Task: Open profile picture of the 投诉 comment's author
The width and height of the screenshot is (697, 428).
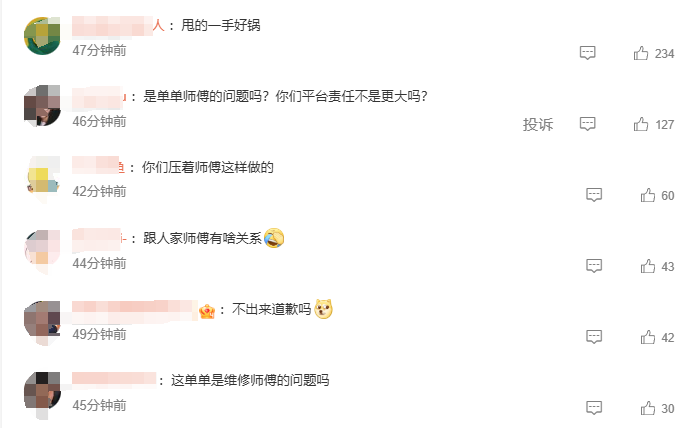Action: [42, 106]
